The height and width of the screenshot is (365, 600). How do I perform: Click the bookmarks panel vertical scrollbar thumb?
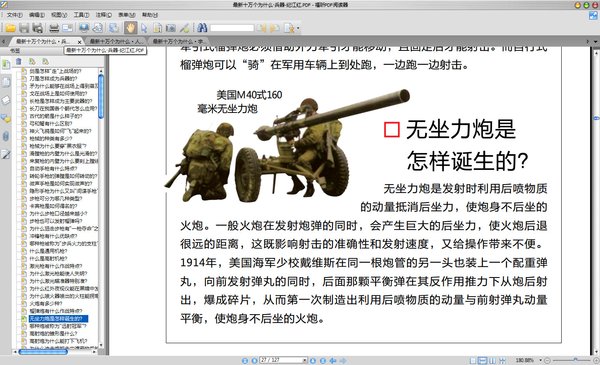pos(101,96)
